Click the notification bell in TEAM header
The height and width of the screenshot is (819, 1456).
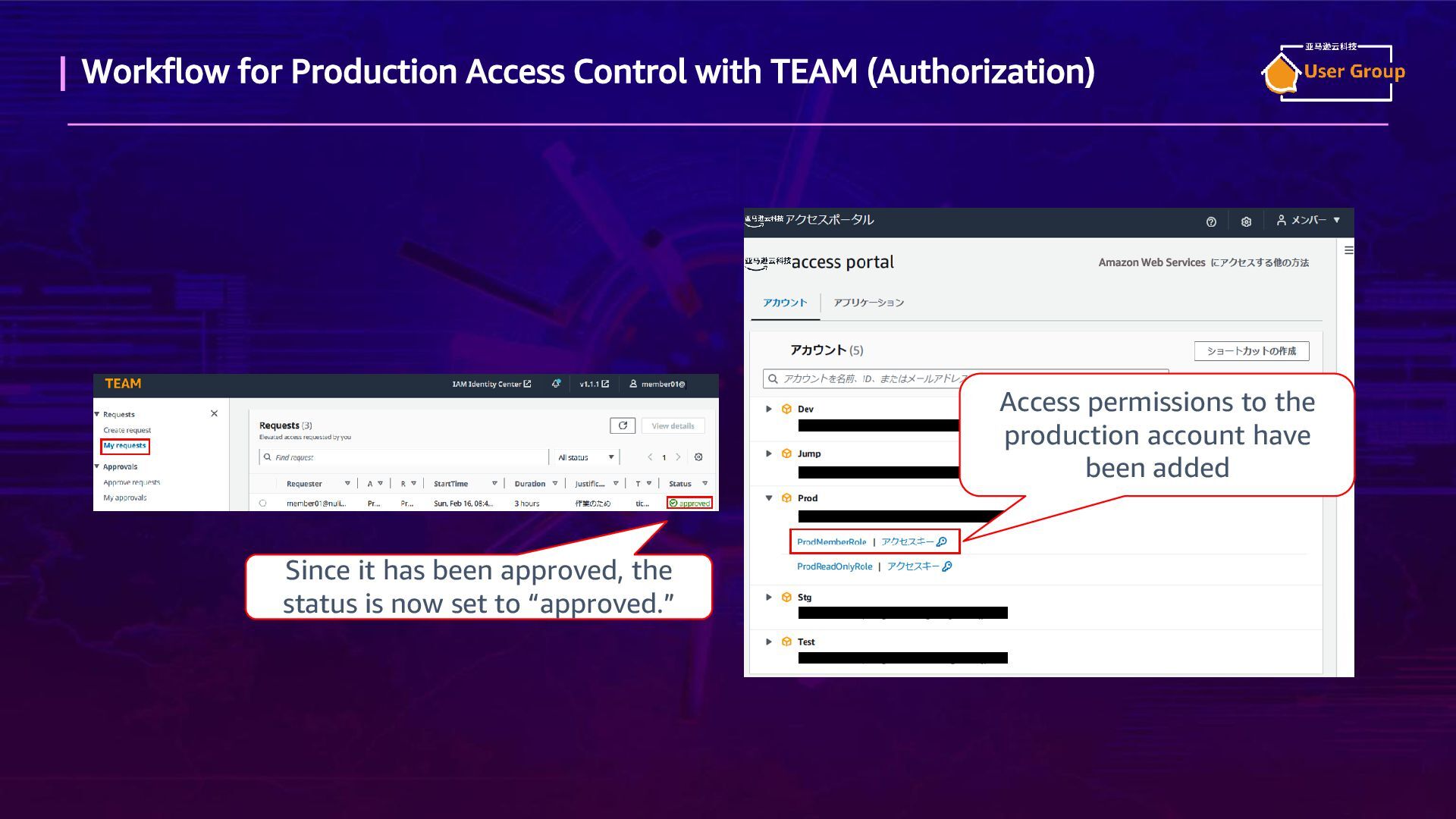pos(556,384)
